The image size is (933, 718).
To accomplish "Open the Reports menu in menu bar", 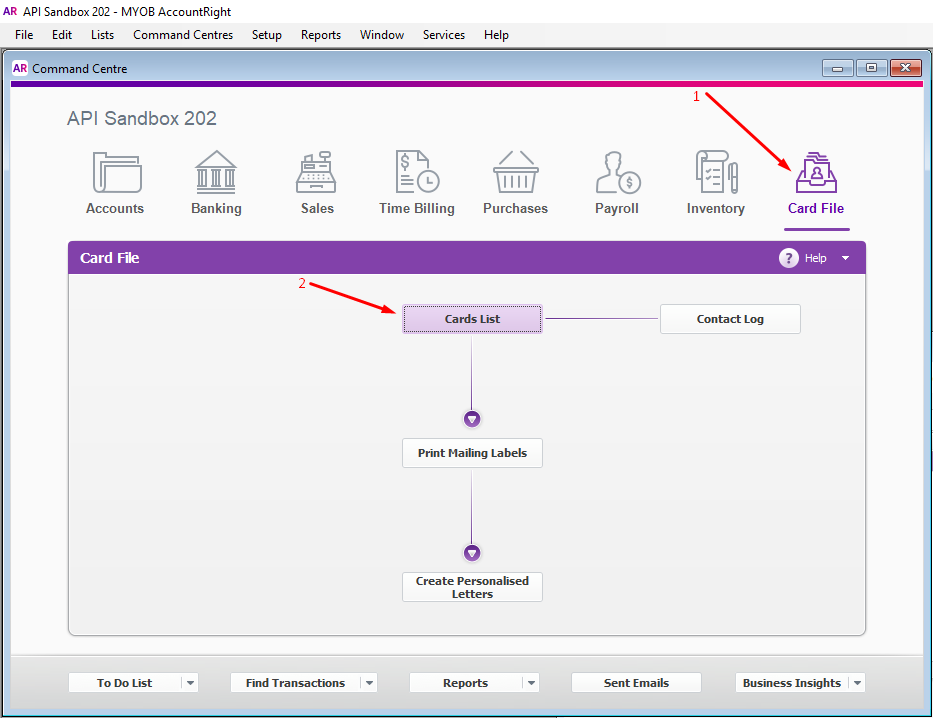I will (321, 35).
